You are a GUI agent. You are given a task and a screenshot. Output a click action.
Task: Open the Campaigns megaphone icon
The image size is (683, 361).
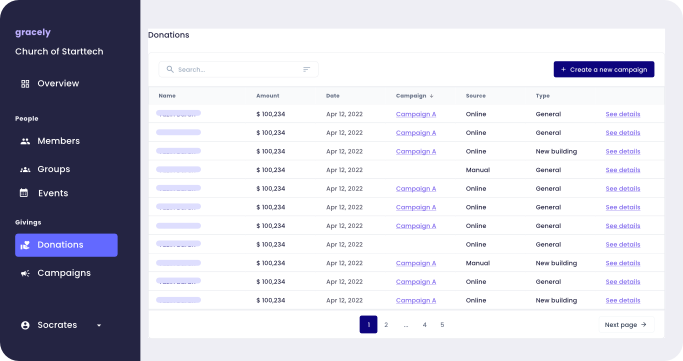click(25, 273)
